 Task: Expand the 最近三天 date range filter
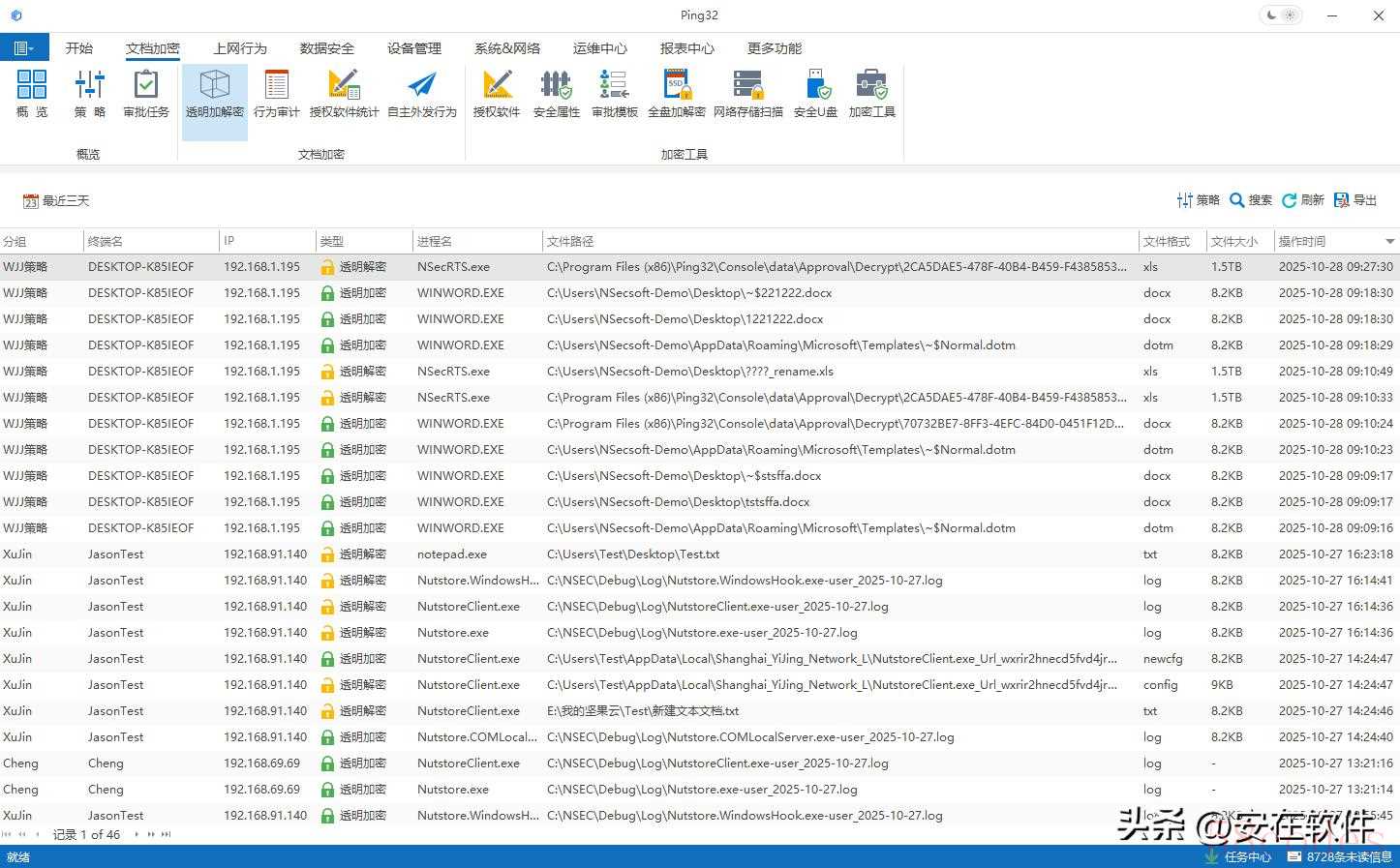pyautogui.click(x=56, y=201)
